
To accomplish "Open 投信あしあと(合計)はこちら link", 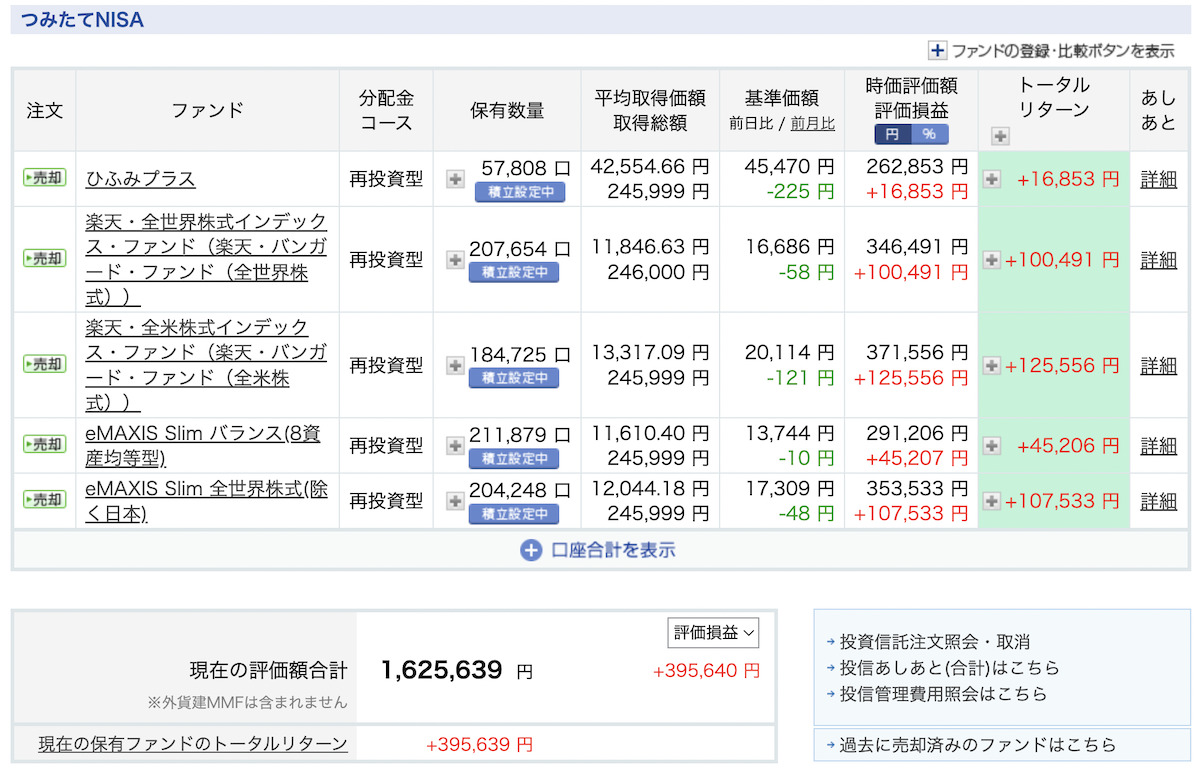I will tap(949, 668).
